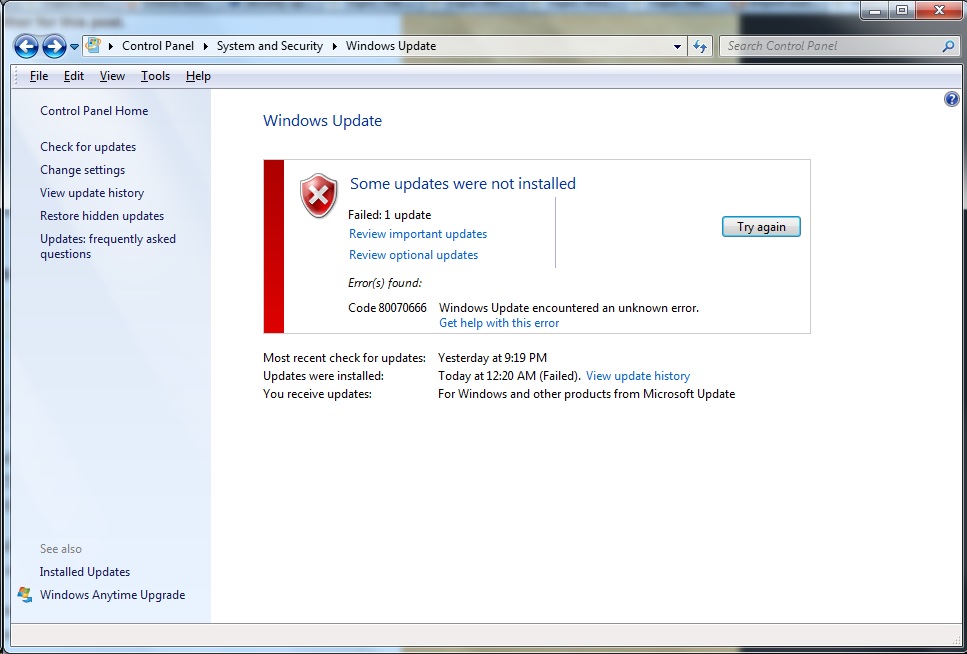The width and height of the screenshot is (967, 654).
Task: Click the Some updates were not installed heading
Action: point(463,183)
